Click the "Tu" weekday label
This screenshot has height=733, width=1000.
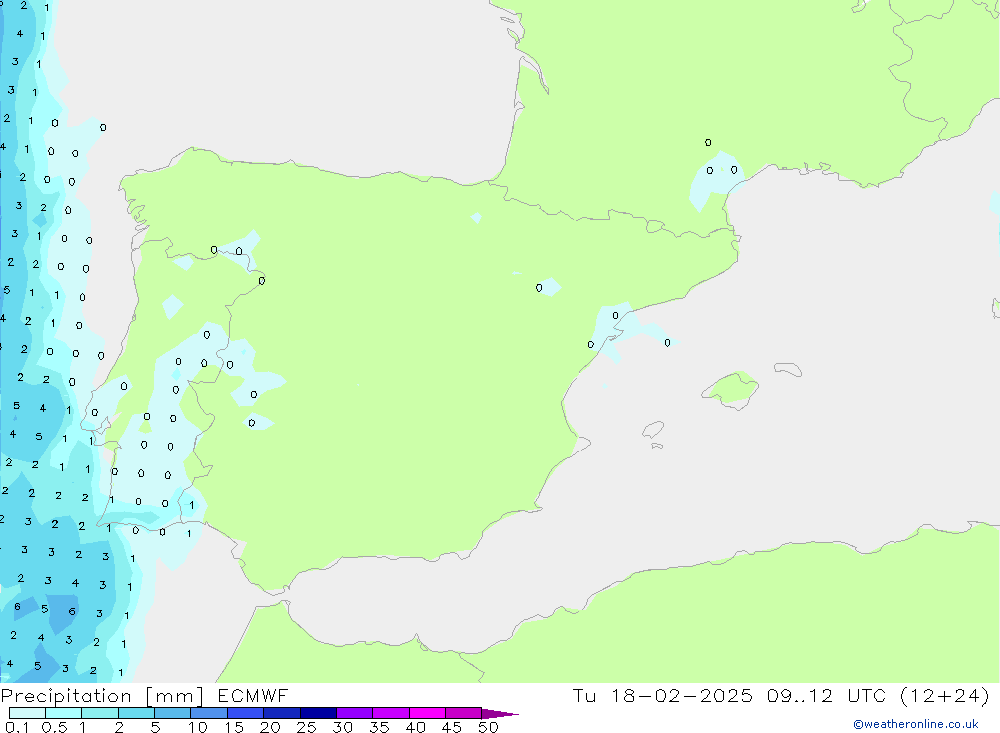584,695
